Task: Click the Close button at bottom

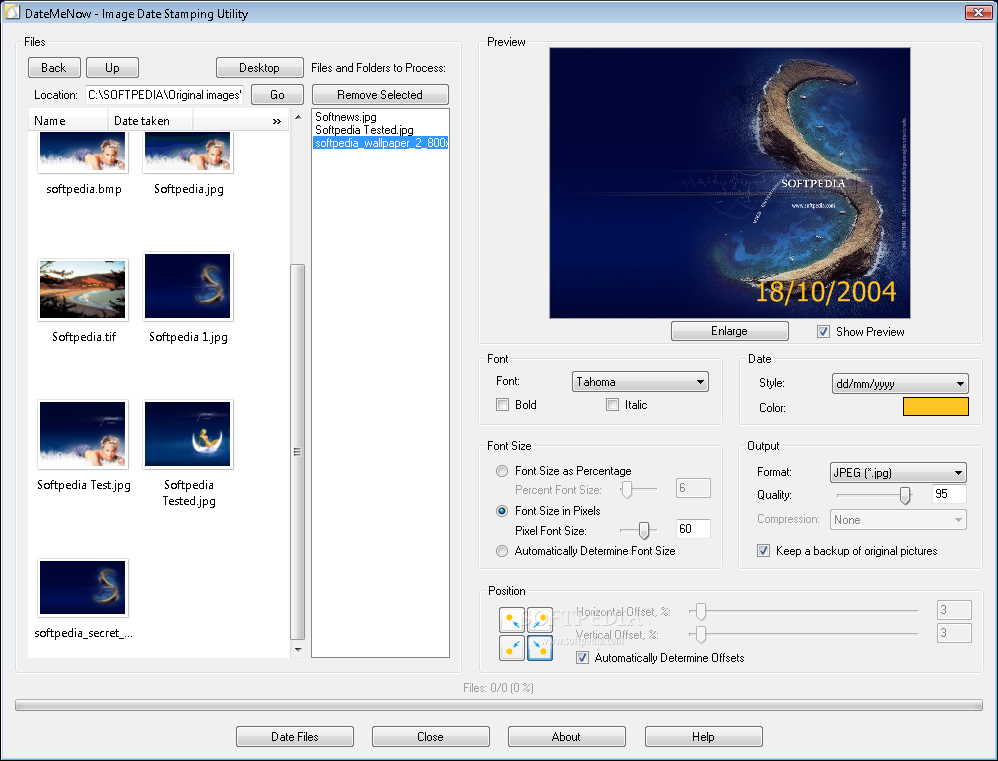Action: tap(430, 736)
